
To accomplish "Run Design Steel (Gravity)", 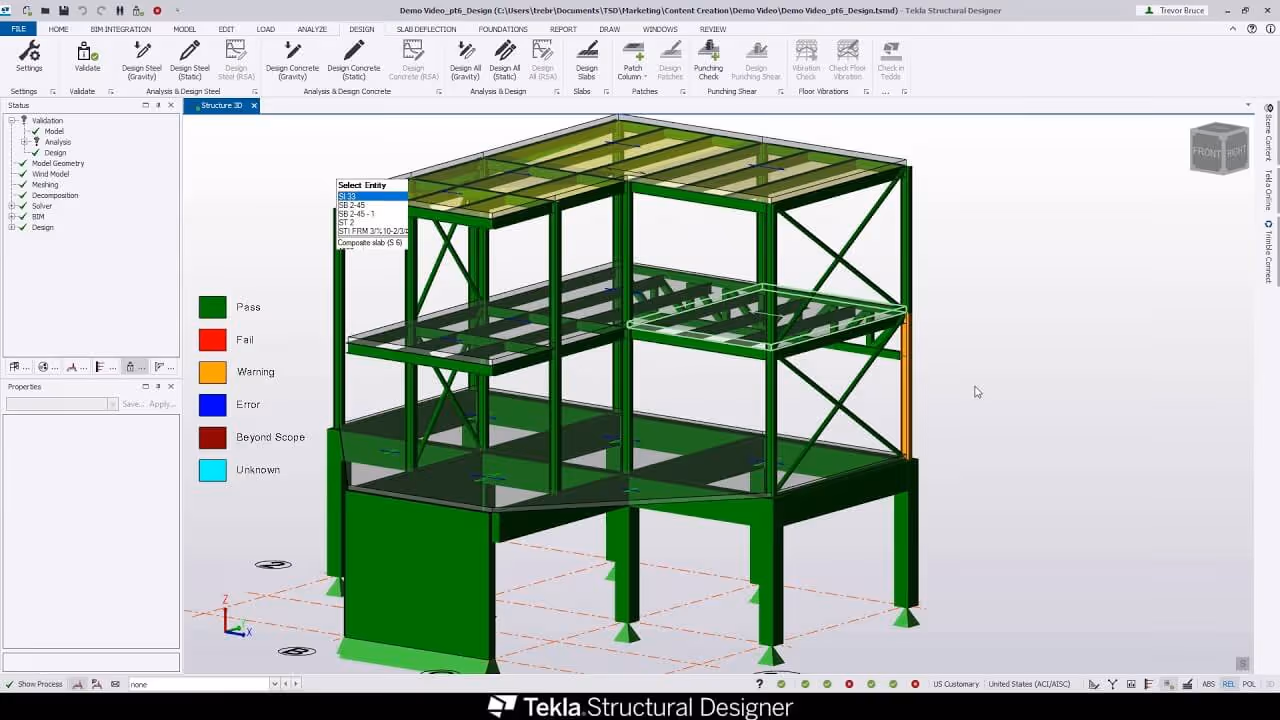I will click(141, 60).
